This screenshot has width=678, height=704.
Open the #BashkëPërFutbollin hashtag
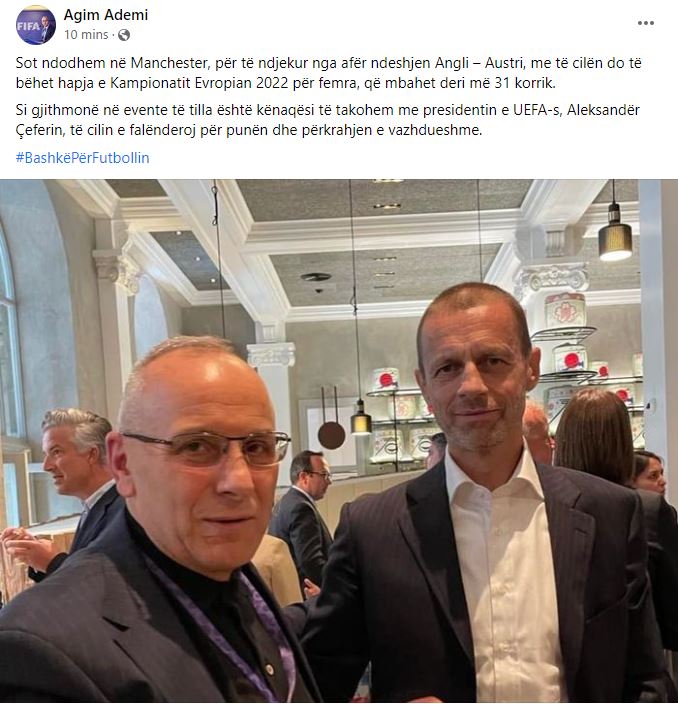pyautogui.click(x=83, y=158)
